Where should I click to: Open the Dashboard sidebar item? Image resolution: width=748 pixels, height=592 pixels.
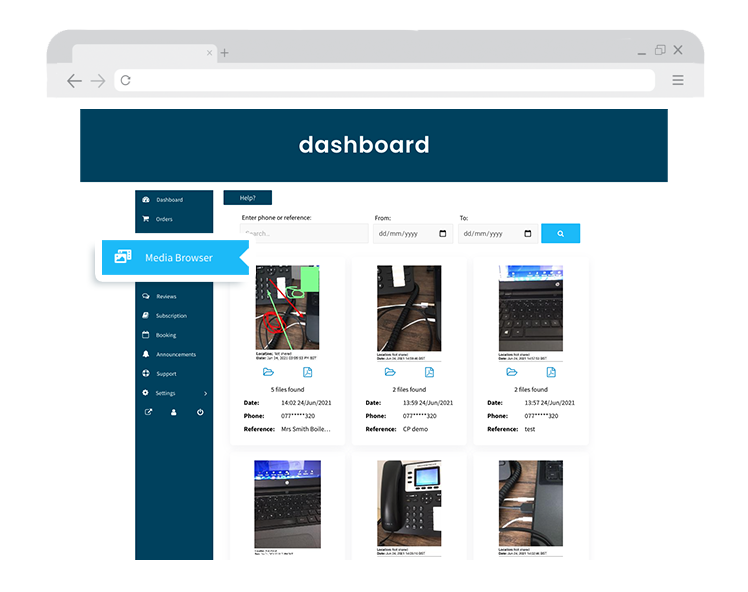pyautogui.click(x=174, y=200)
